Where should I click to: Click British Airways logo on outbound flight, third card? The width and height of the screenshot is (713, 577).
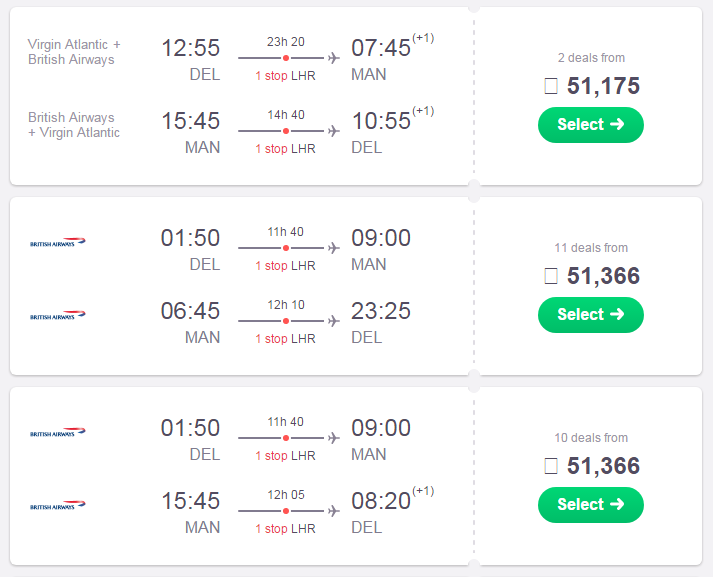click(x=58, y=432)
